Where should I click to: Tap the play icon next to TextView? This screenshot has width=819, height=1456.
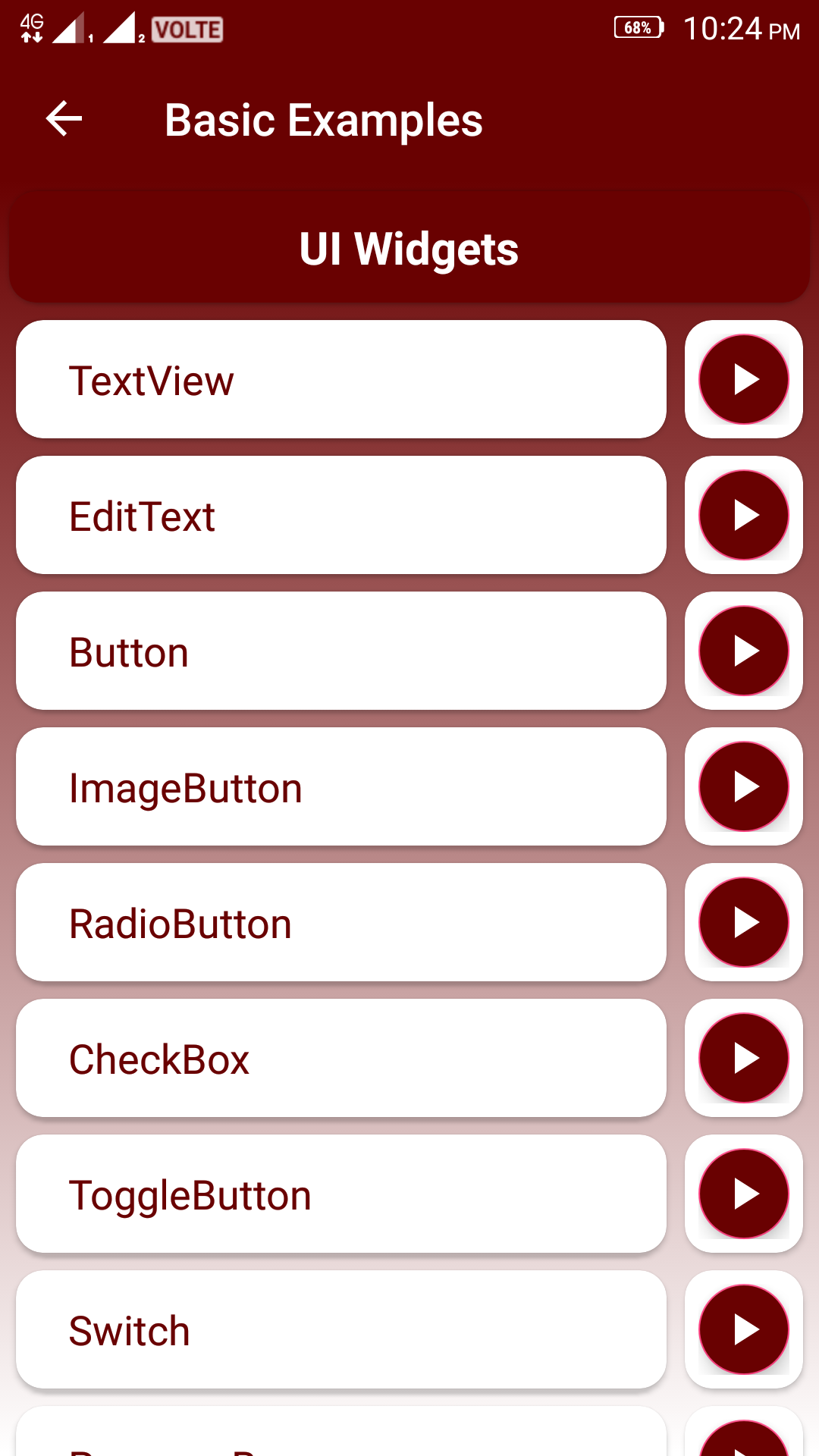pyautogui.click(x=744, y=379)
